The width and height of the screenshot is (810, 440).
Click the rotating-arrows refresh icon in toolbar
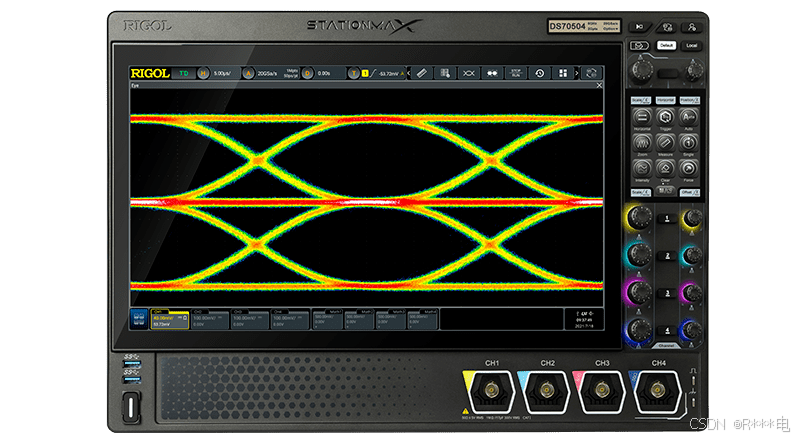pos(592,73)
